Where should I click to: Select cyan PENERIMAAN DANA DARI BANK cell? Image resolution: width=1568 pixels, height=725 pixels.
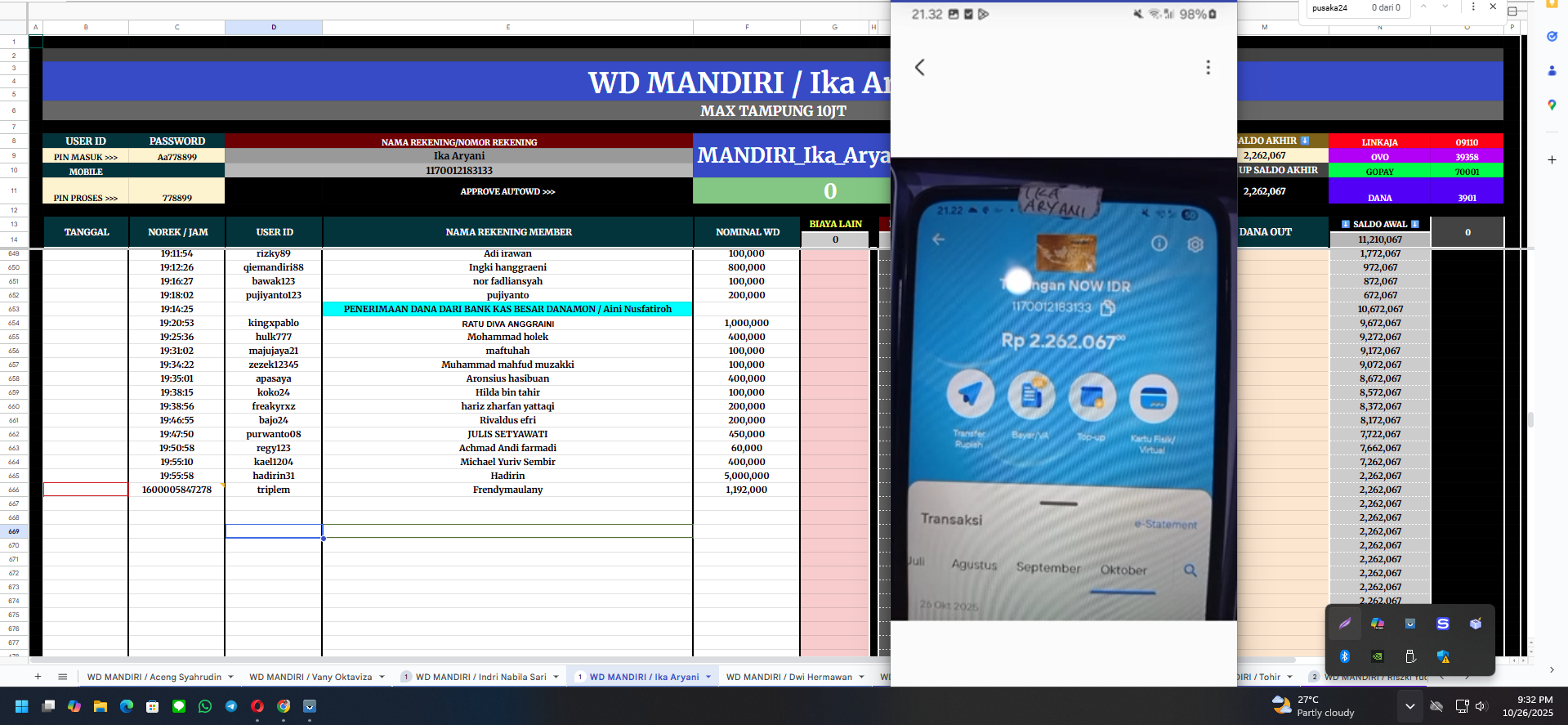(507, 309)
